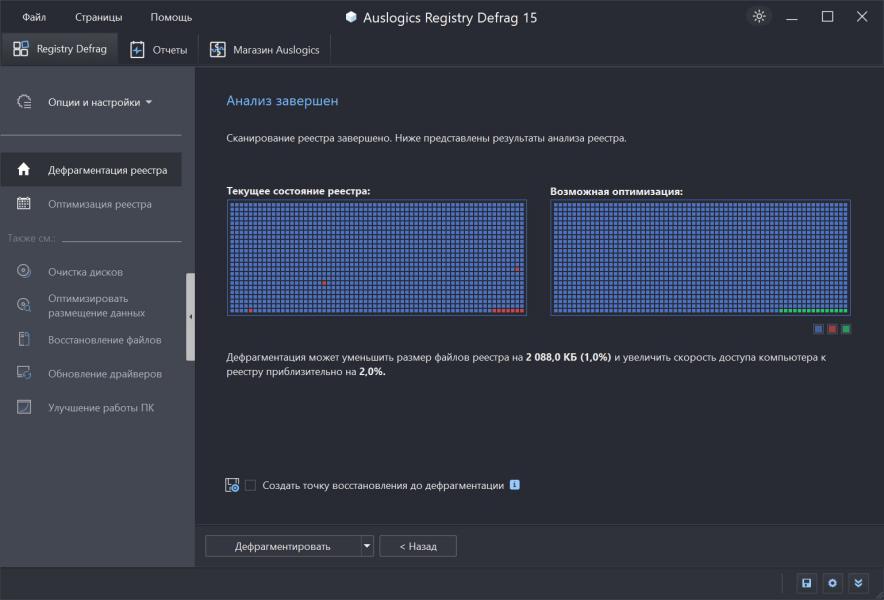Open settings via the gear icon in status bar
Screen dimensions: 884x600
coord(832,583)
